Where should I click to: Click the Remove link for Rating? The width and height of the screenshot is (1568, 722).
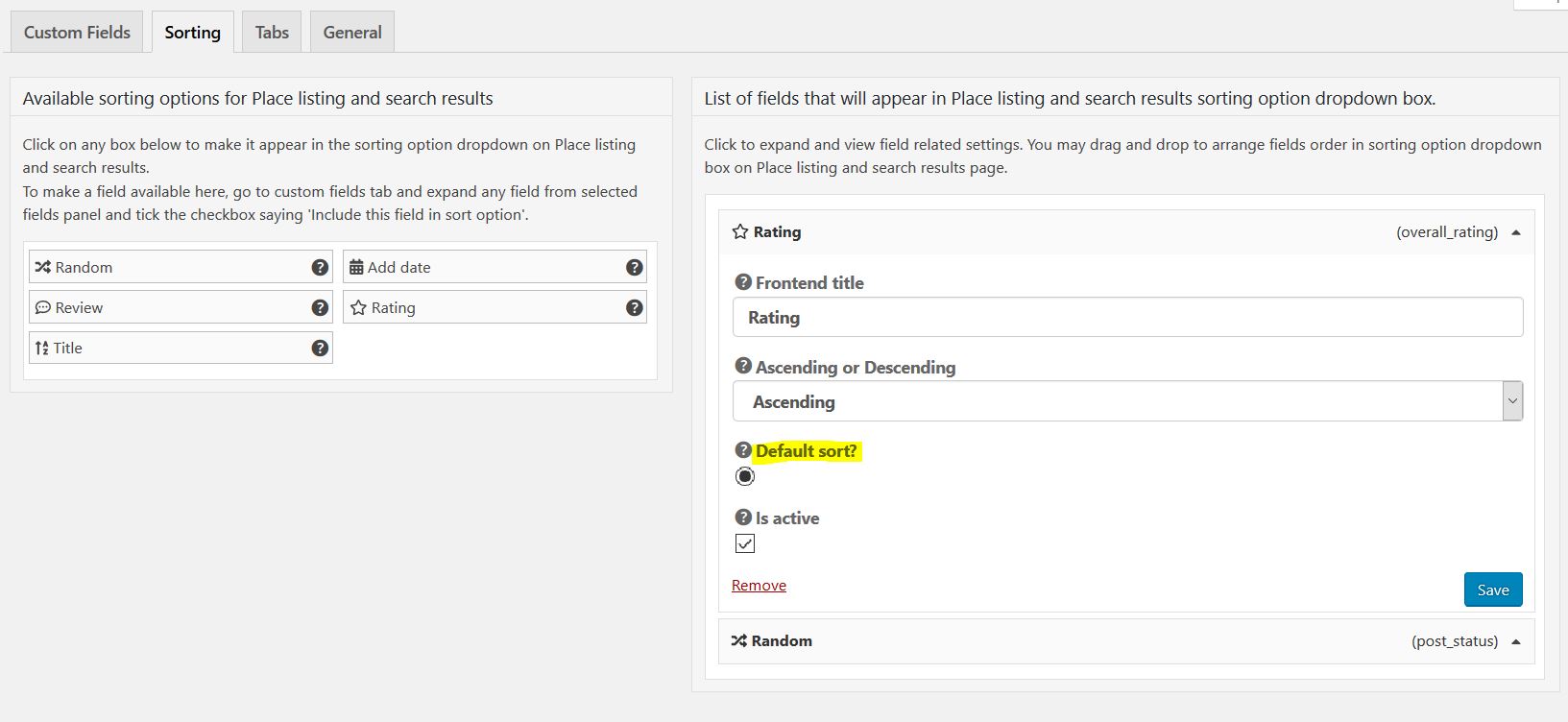click(759, 585)
